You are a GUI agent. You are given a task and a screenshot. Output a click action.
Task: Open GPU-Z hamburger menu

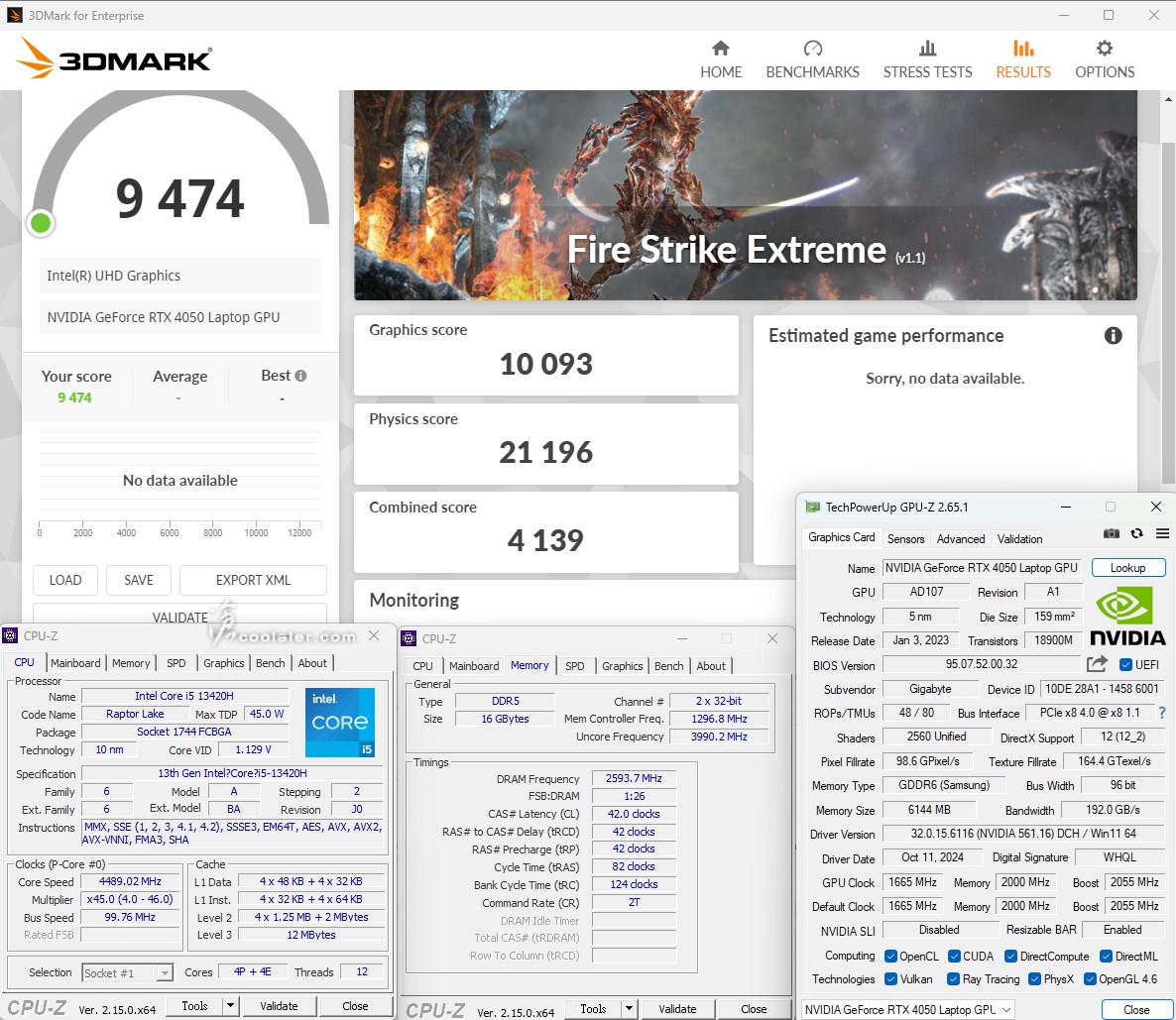point(1162,533)
